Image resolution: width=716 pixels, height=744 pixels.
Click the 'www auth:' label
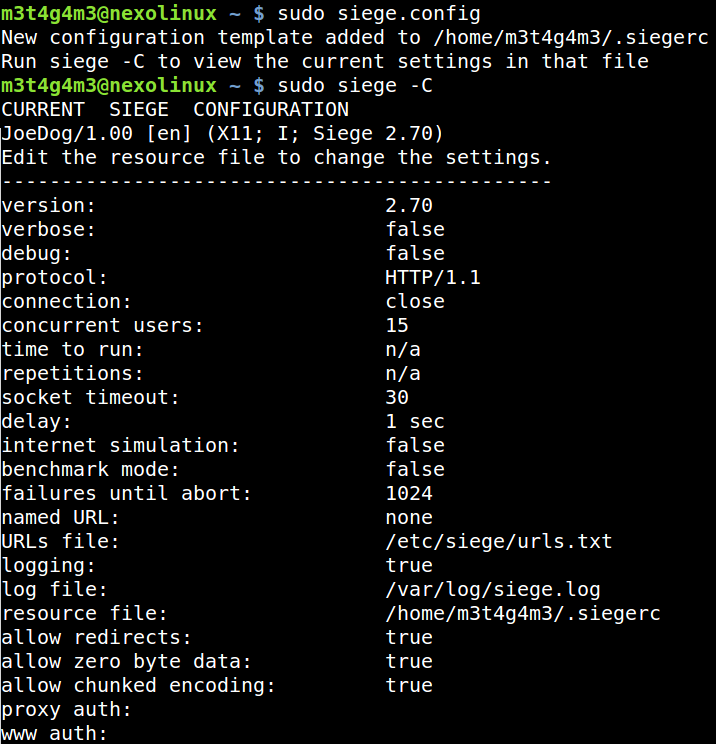click(55, 733)
